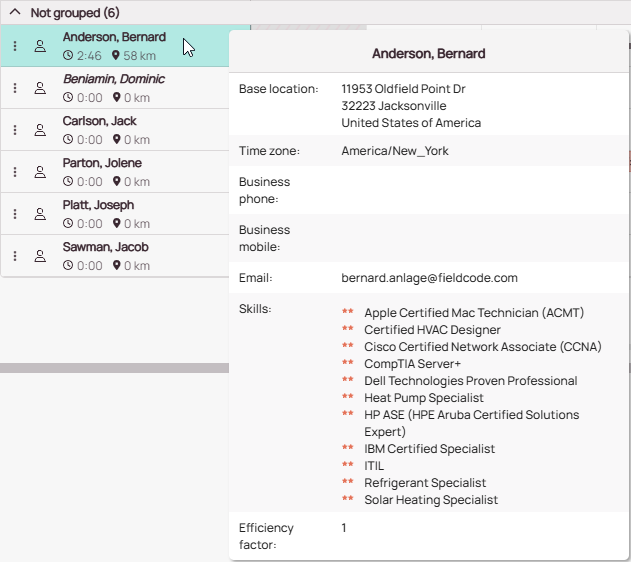This screenshot has width=631, height=562.
Task: Click the address 11953 Oldfield Point Dr
Action: (403, 89)
